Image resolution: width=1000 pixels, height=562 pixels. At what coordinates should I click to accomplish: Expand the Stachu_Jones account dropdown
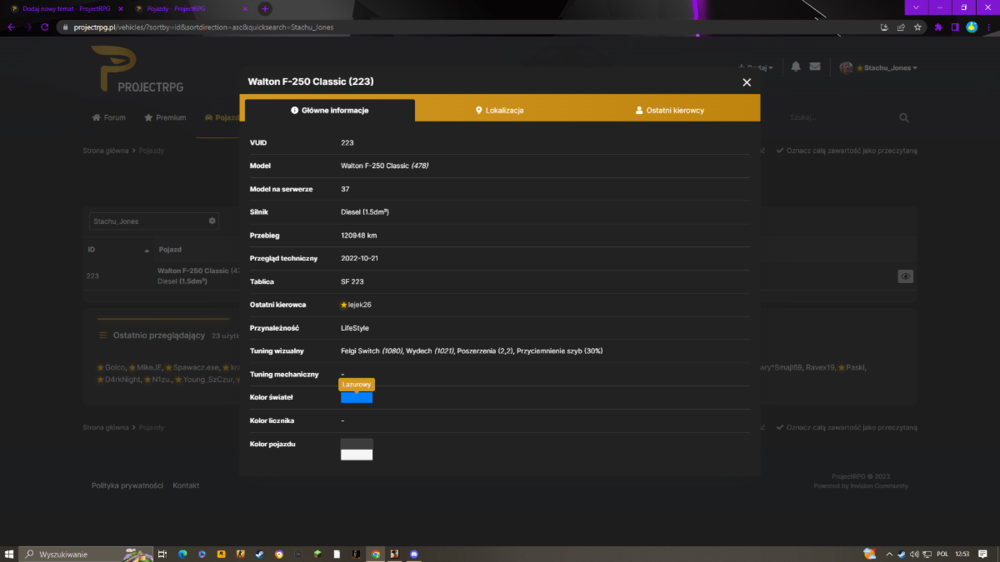pos(879,68)
